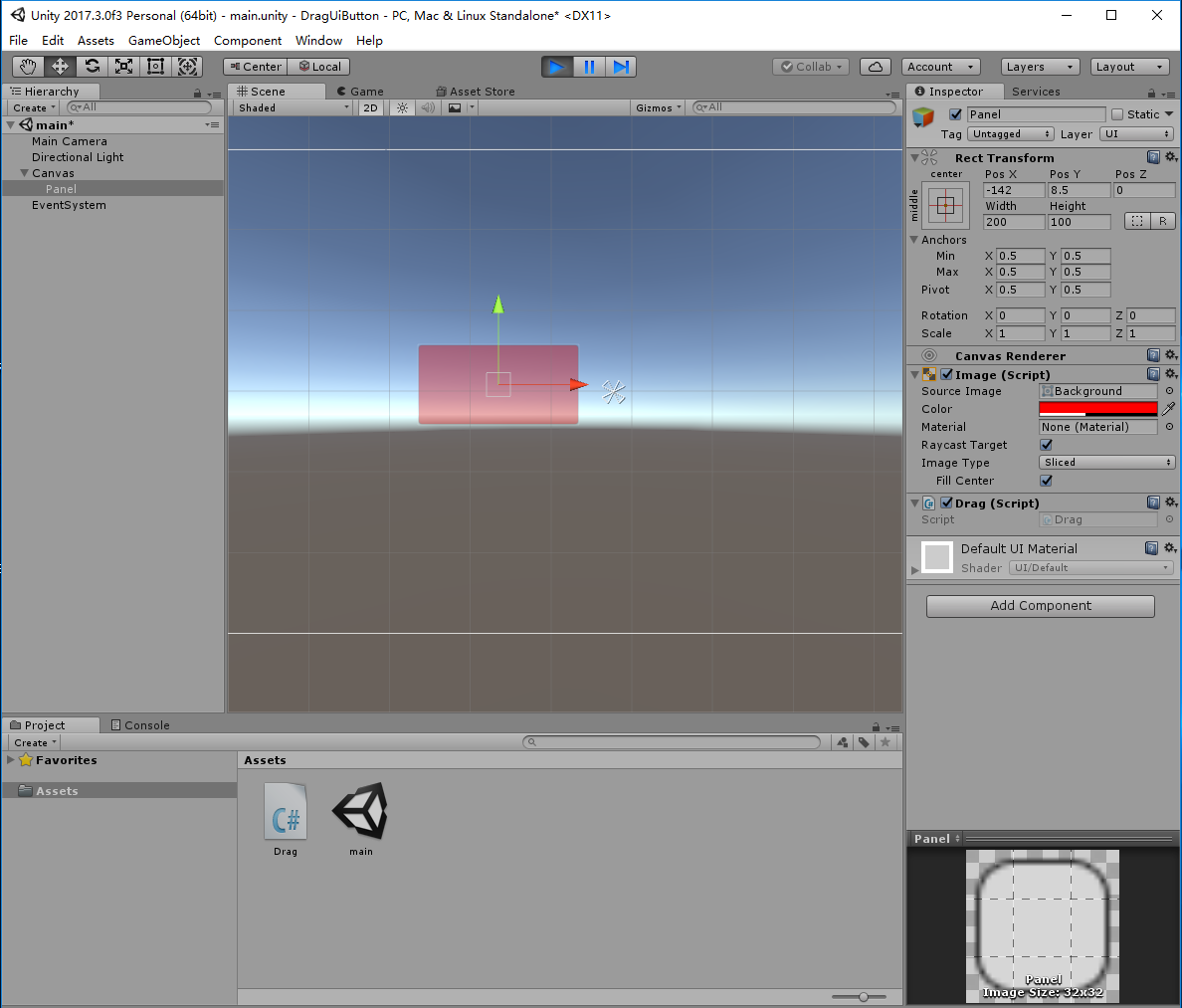Viewport: 1182px width, 1008px height.
Task: Click the blueprint mode button
Action: [1137, 222]
